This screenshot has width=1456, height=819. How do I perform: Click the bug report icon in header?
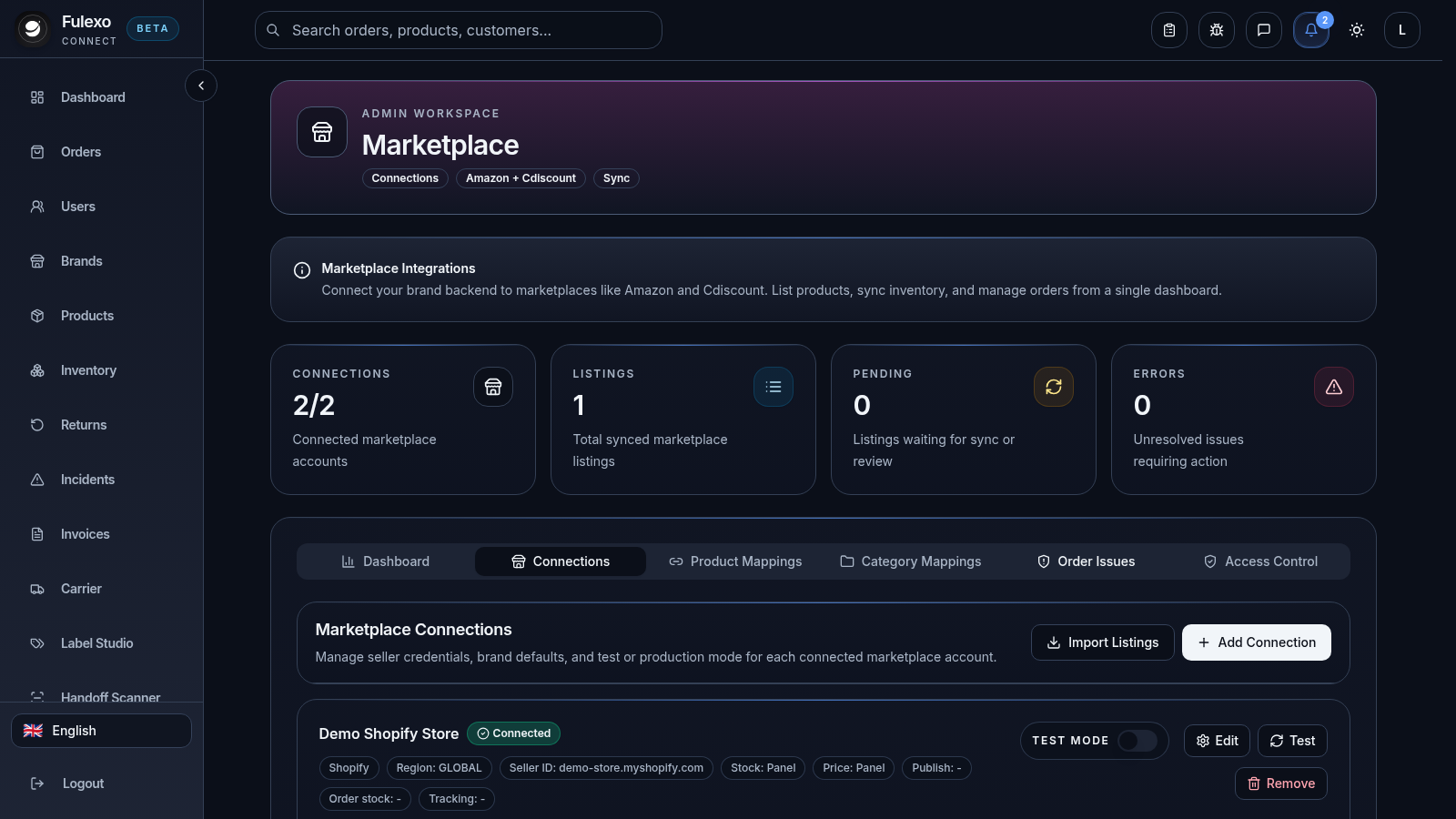pos(1217,30)
